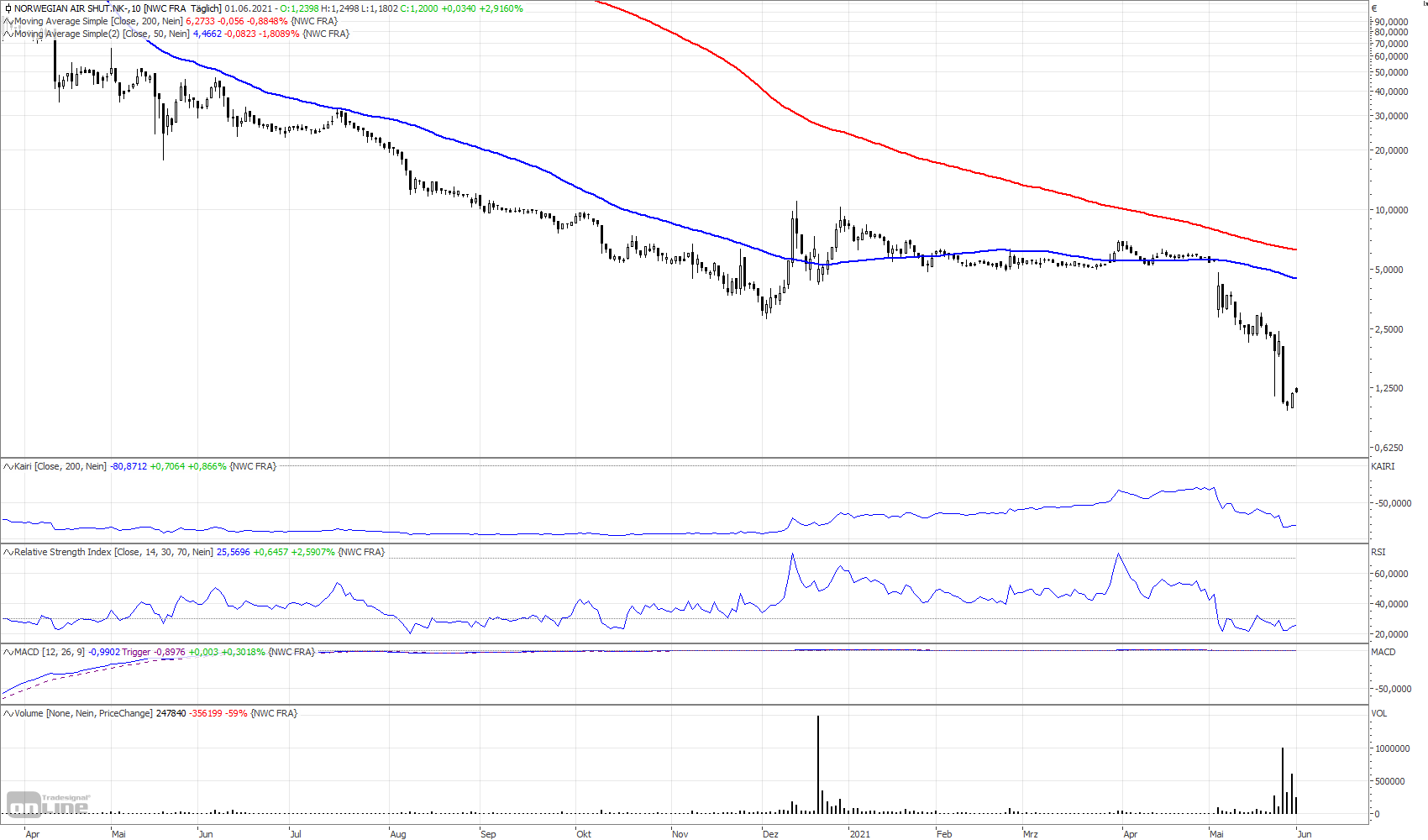Click the 20,0000 price axis label
1428x840 pixels.
click(1391, 150)
